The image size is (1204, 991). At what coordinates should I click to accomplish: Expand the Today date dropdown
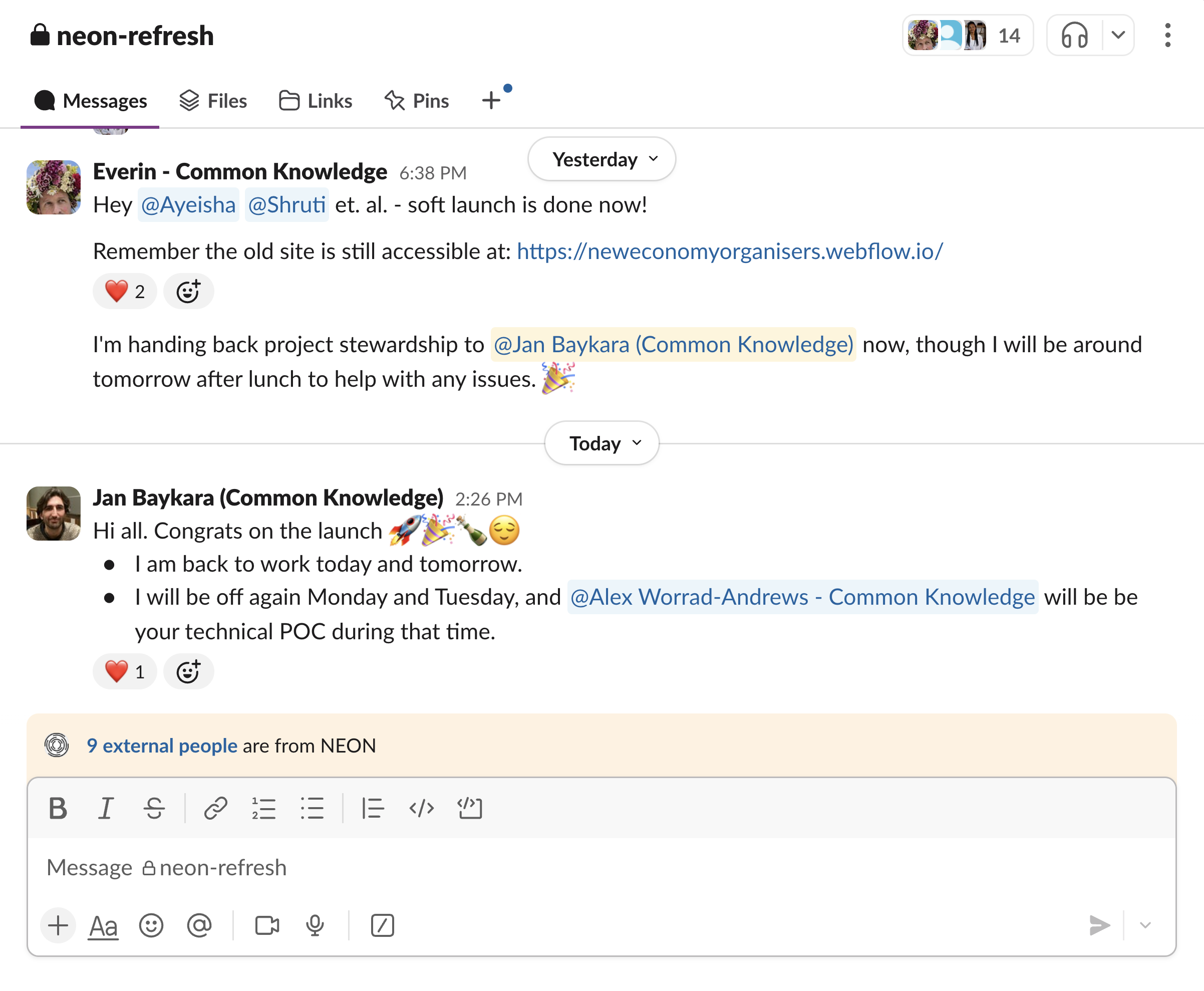point(601,443)
